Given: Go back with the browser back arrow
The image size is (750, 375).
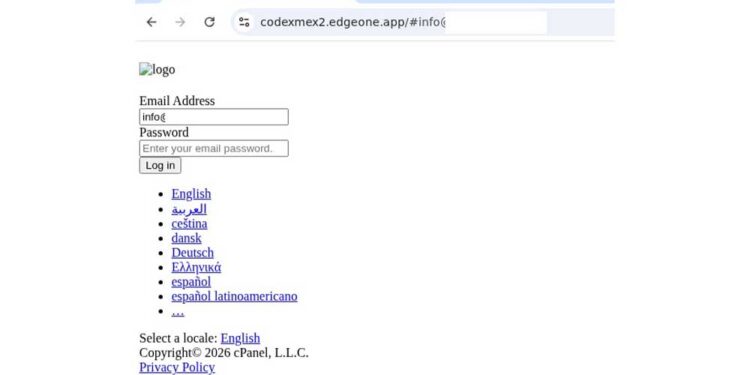Looking at the screenshot, I should click(x=151, y=22).
